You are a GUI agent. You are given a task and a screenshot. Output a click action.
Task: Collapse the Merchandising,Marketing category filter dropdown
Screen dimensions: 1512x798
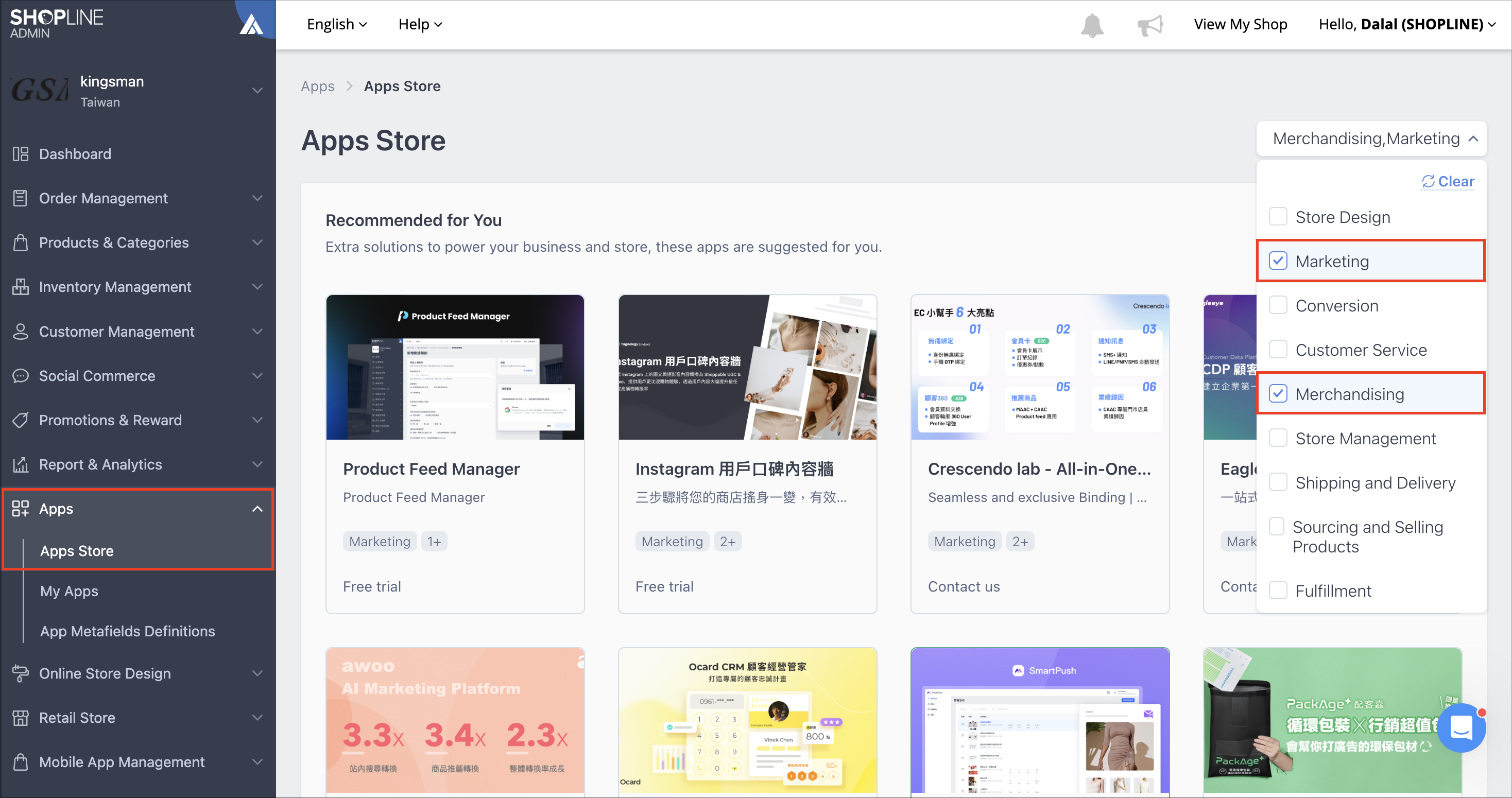(1372, 138)
